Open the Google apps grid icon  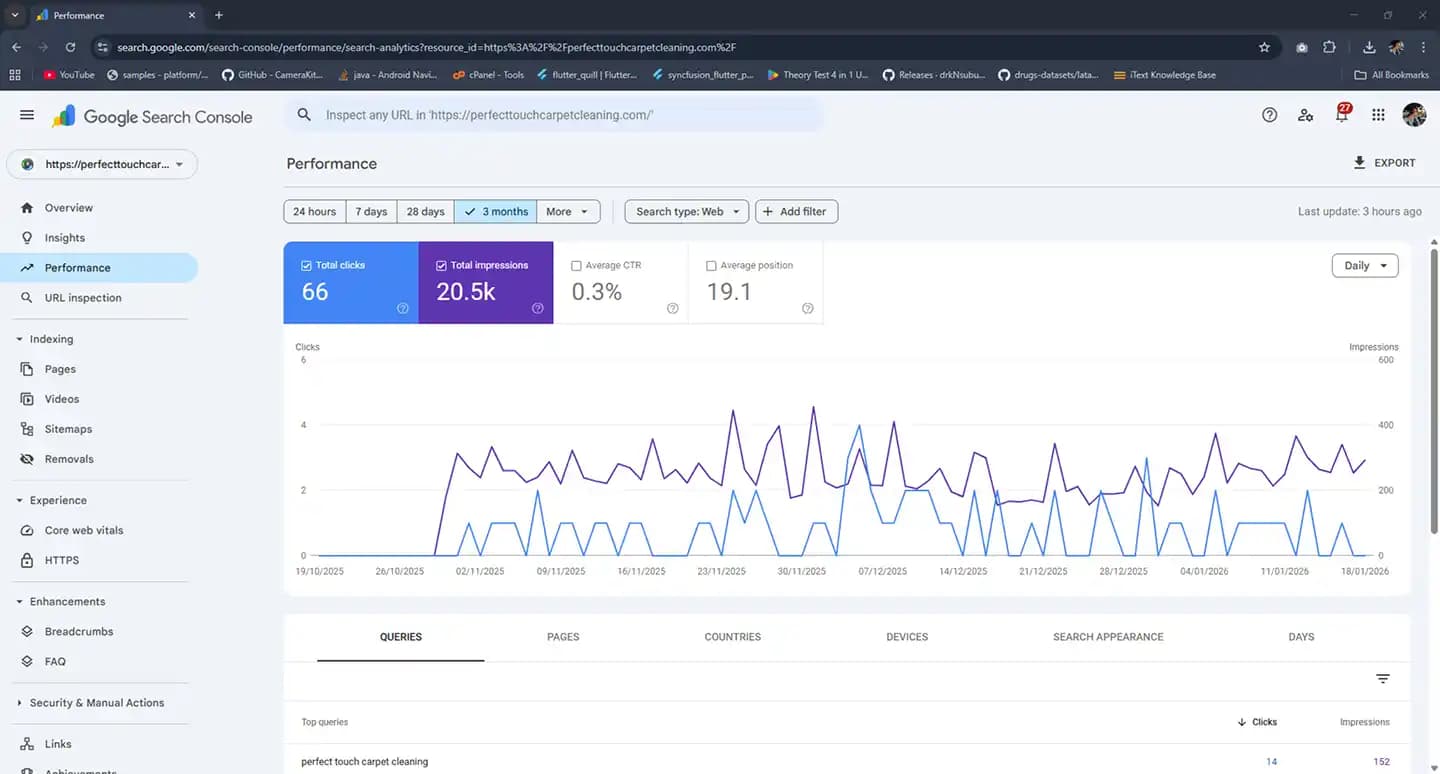tap(1378, 115)
